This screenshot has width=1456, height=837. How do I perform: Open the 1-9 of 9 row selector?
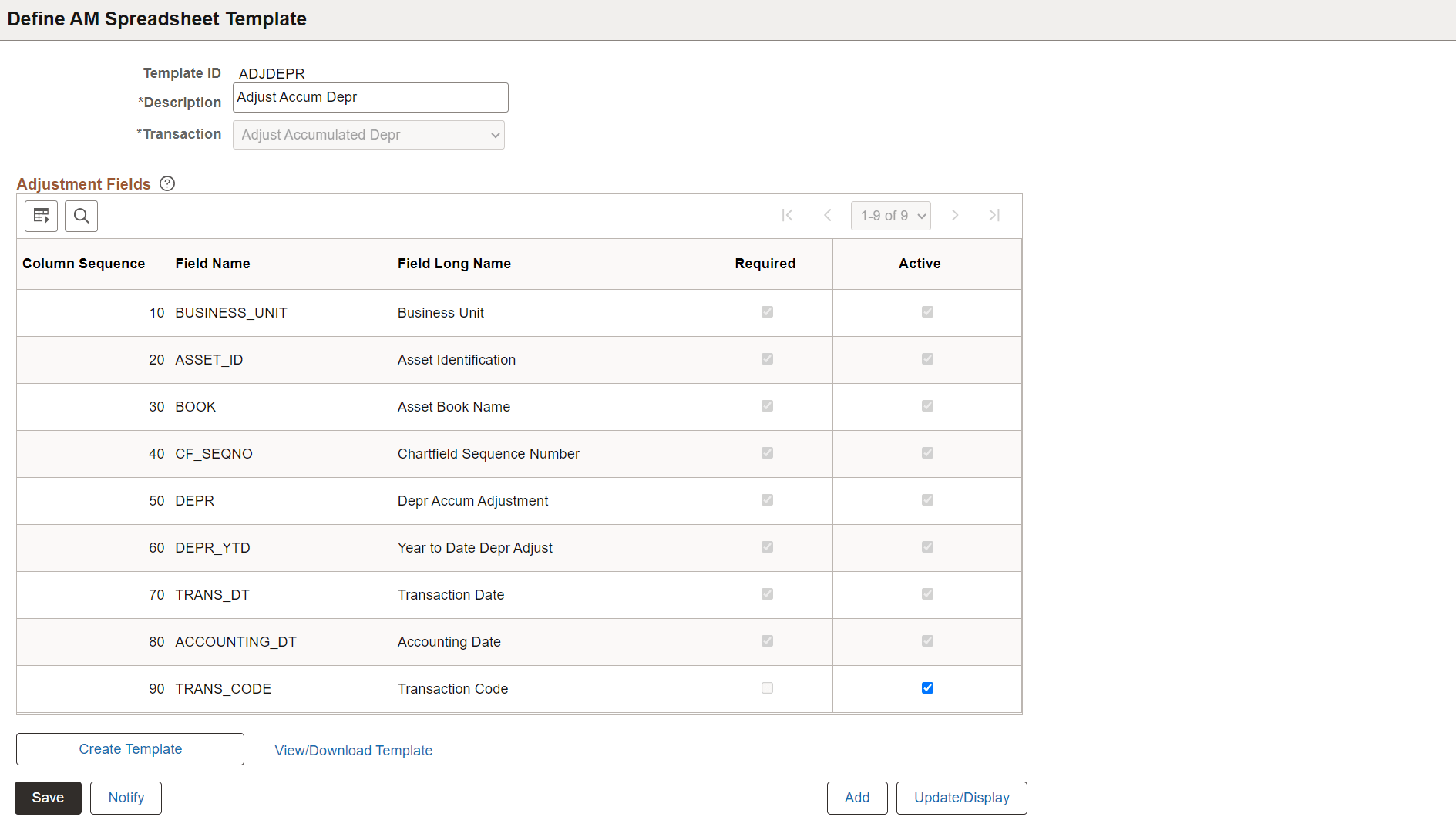click(890, 215)
